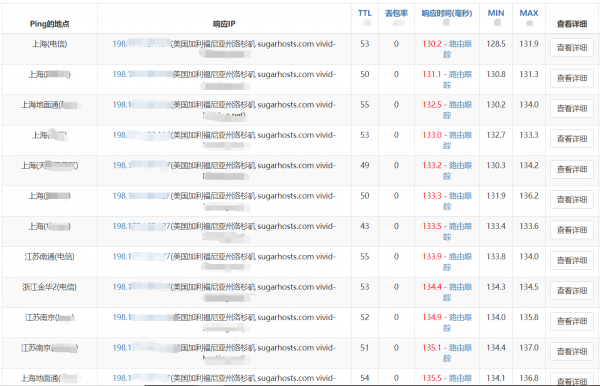The width and height of the screenshot is (600, 386).
Task: Click MAX value 131.3
Action: [x=529, y=74]
